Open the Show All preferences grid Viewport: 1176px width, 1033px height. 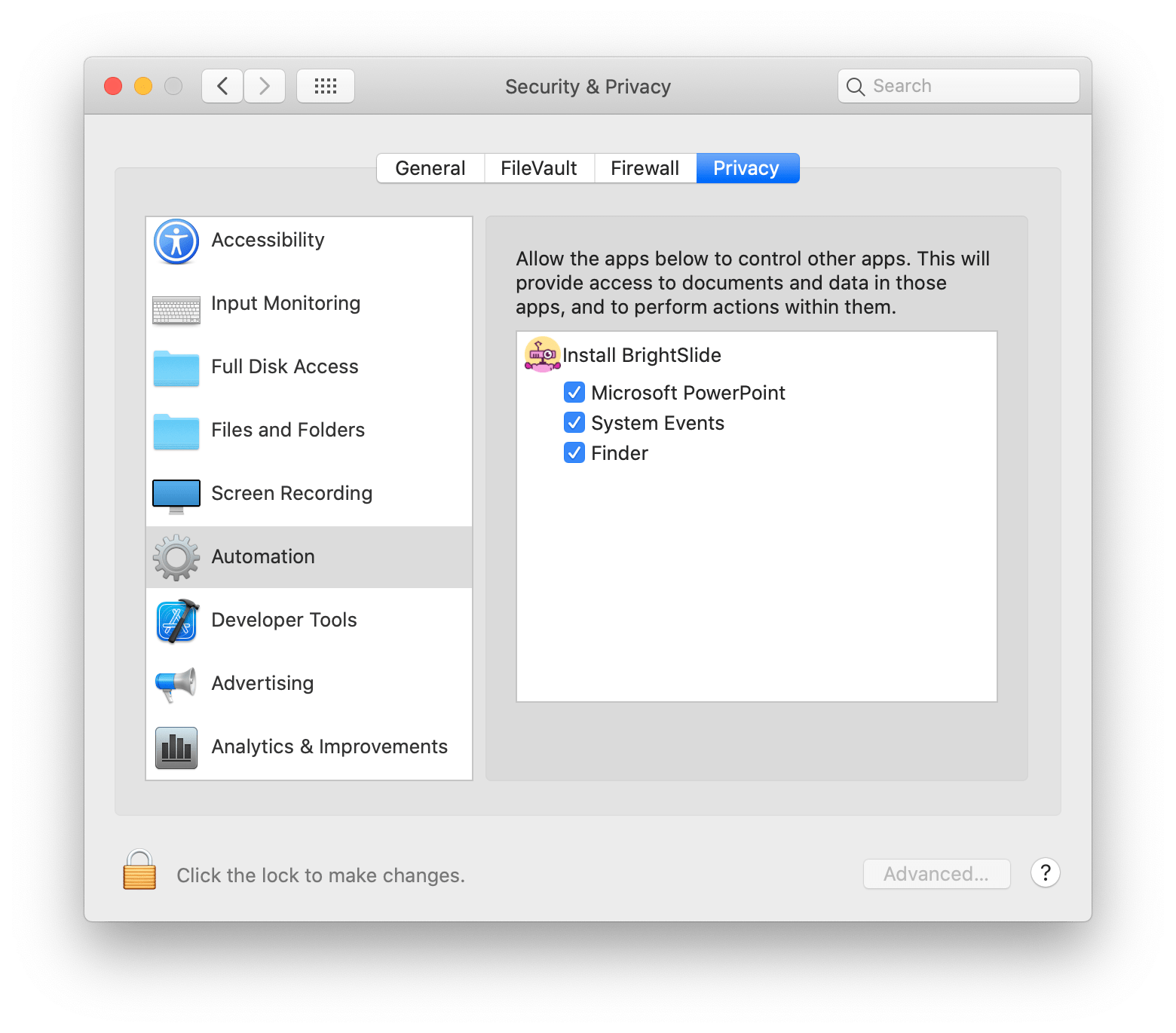click(326, 85)
